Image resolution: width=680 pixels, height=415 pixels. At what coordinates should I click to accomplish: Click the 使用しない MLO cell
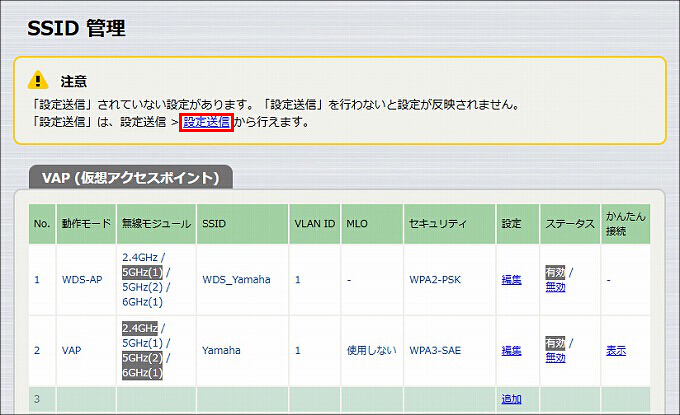(x=371, y=350)
